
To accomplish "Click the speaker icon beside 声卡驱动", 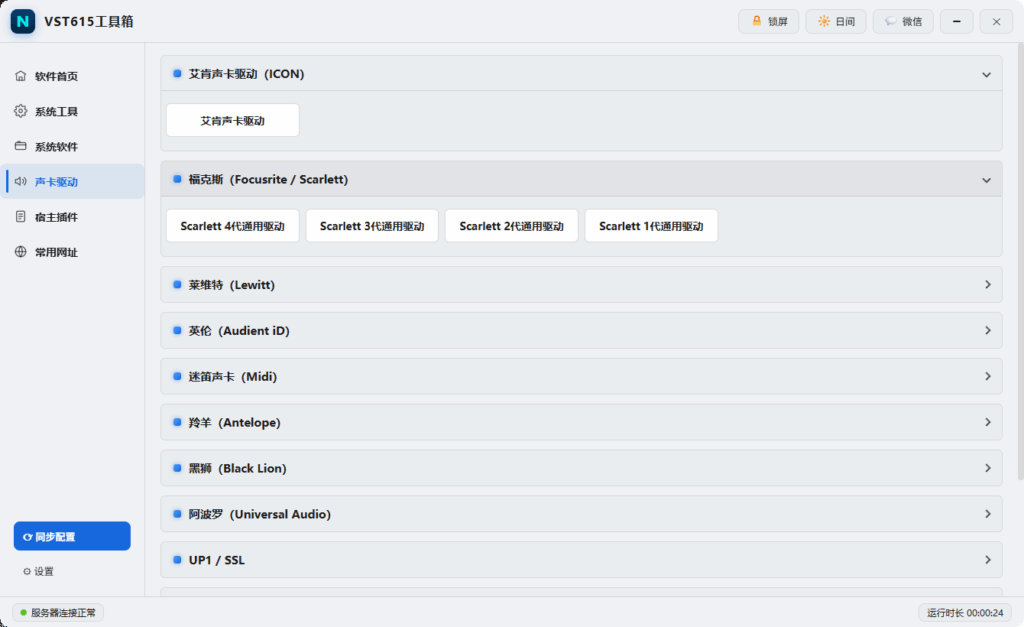I will (21, 182).
